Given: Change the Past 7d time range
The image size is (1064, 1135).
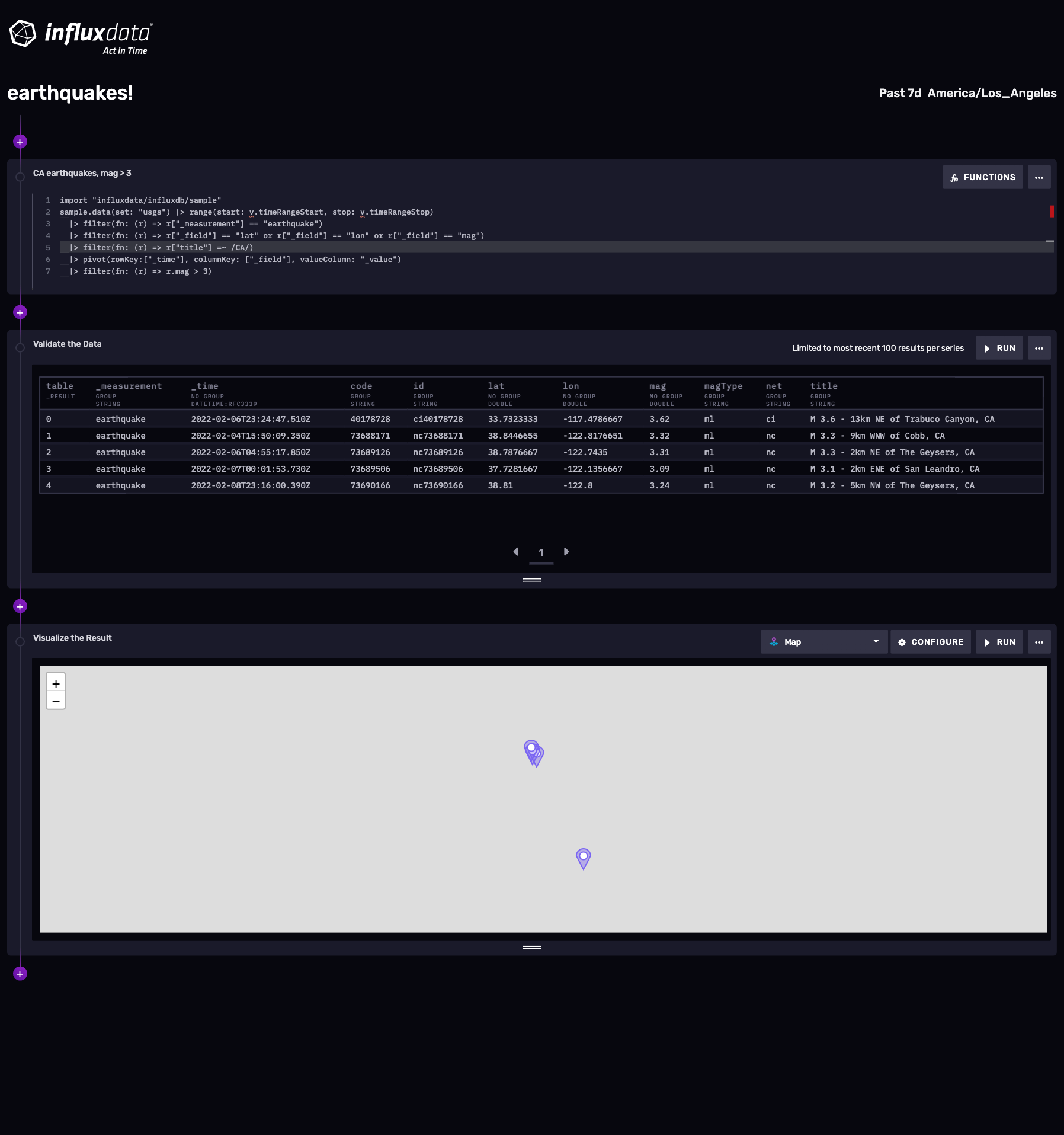Looking at the screenshot, I should coord(899,93).
